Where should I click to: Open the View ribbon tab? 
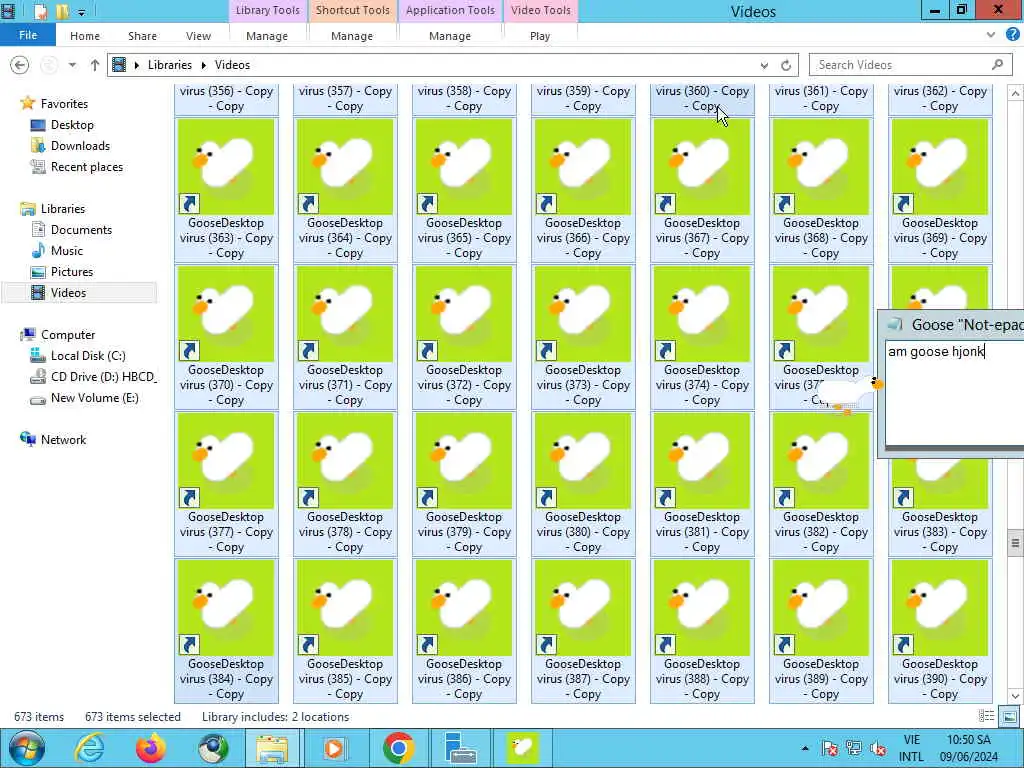[198, 36]
